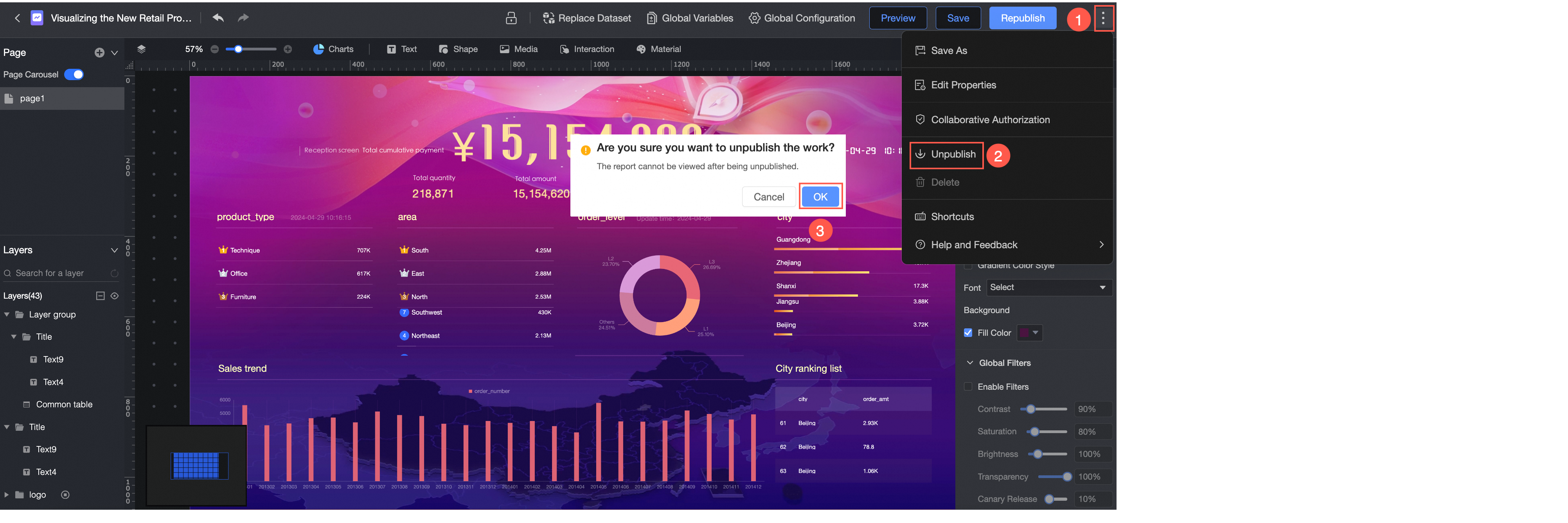Uncheck the Fill Color checkbox
The width and height of the screenshot is (1568, 523).
pos(968,333)
